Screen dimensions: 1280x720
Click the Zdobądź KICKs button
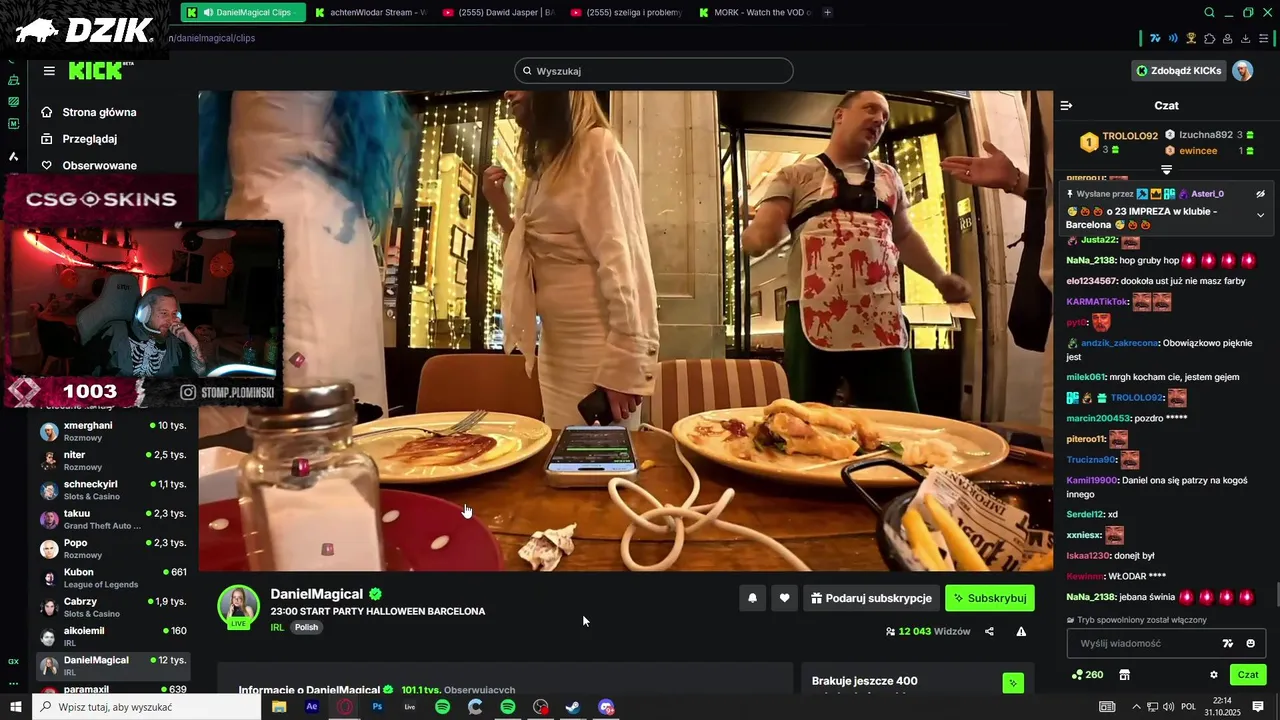point(1178,70)
